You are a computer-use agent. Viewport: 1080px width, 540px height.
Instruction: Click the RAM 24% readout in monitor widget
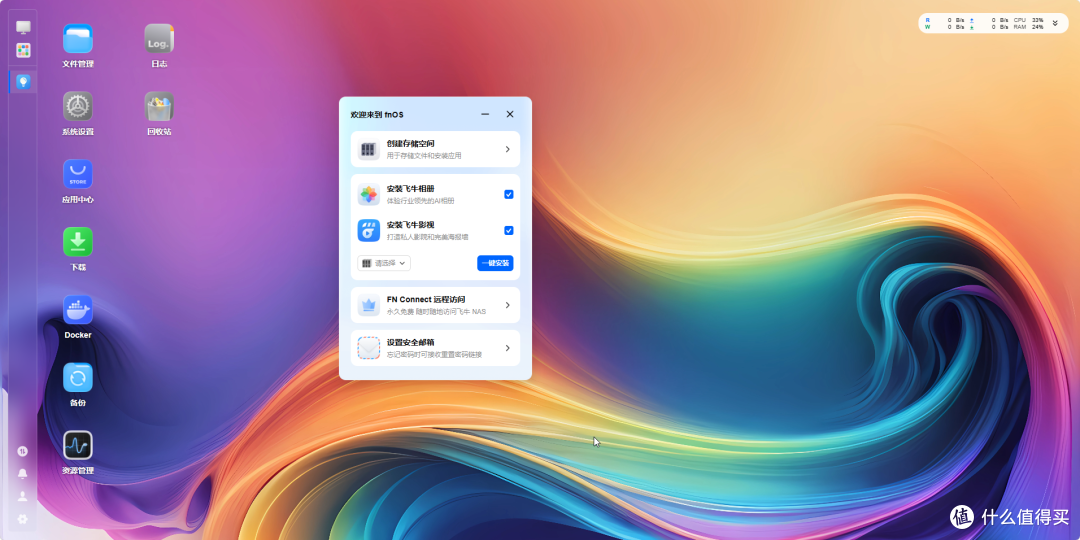[x=1028, y=27]
